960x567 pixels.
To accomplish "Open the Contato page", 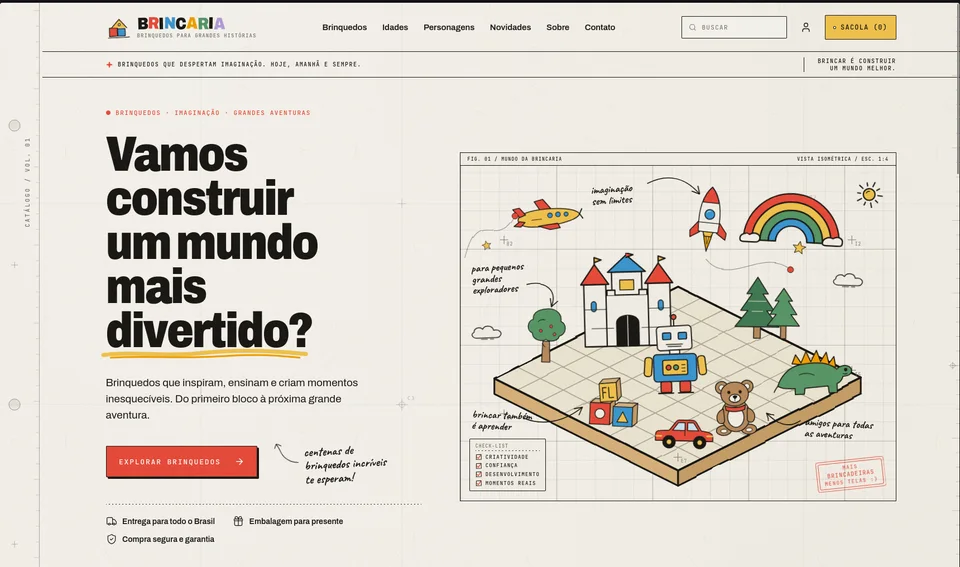I will pos(600,28).
